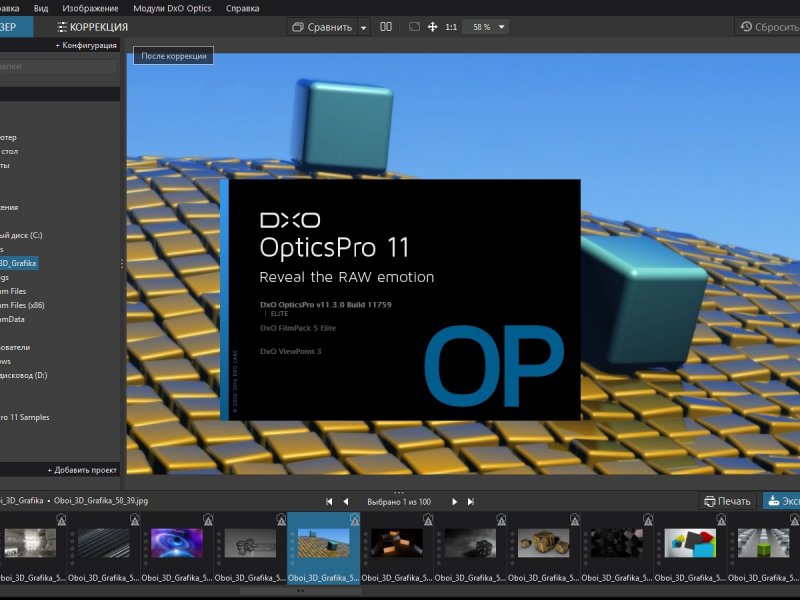
Task: Select the Program Files (x86) folder
Action: 22,305
